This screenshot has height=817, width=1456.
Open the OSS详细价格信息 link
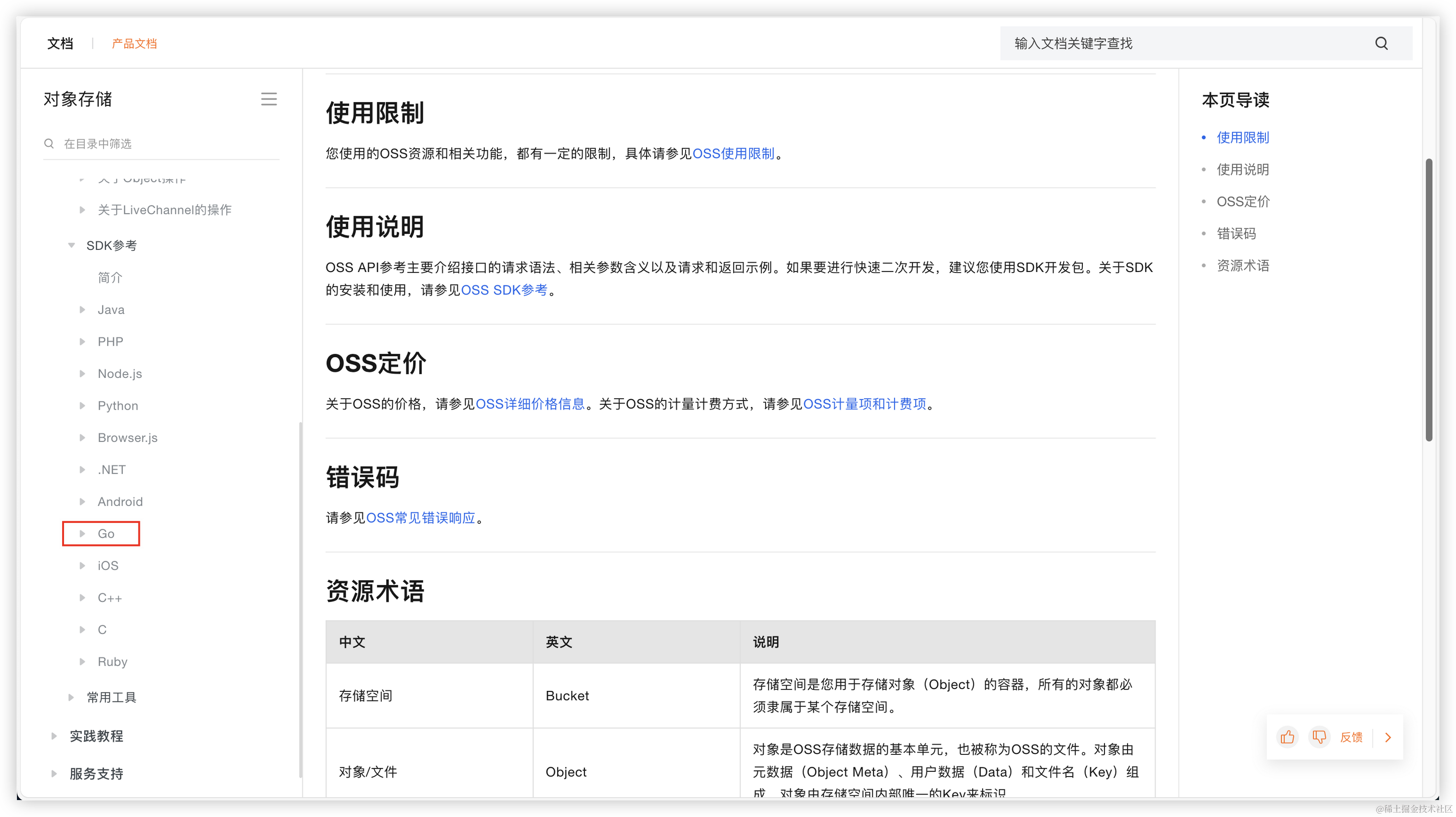[530, 404]
